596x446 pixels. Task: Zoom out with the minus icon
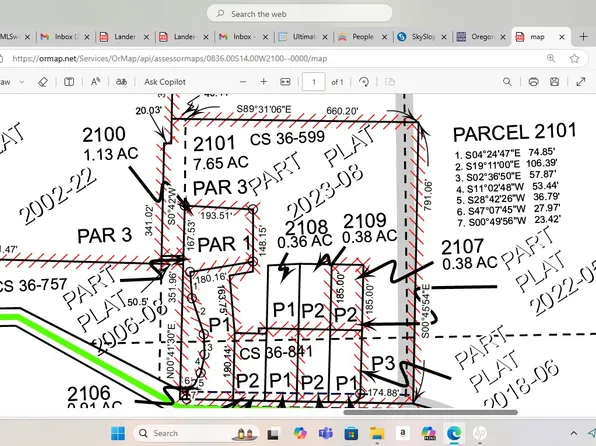(243, 82)
